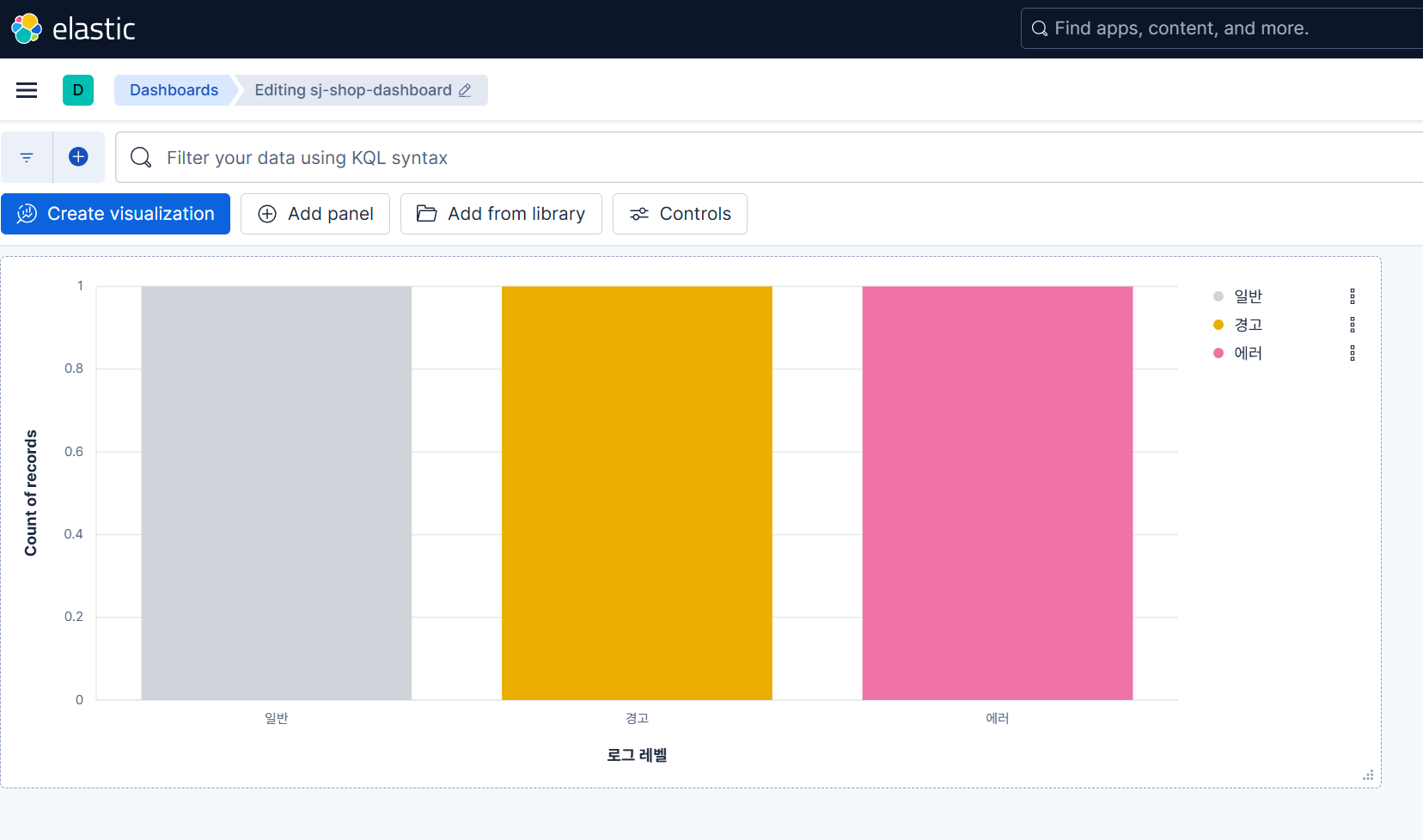The height and width of the screenshot is (840, 1423).
Task: Click the 0.8 y-axis tick label
Action: (74, 368)
